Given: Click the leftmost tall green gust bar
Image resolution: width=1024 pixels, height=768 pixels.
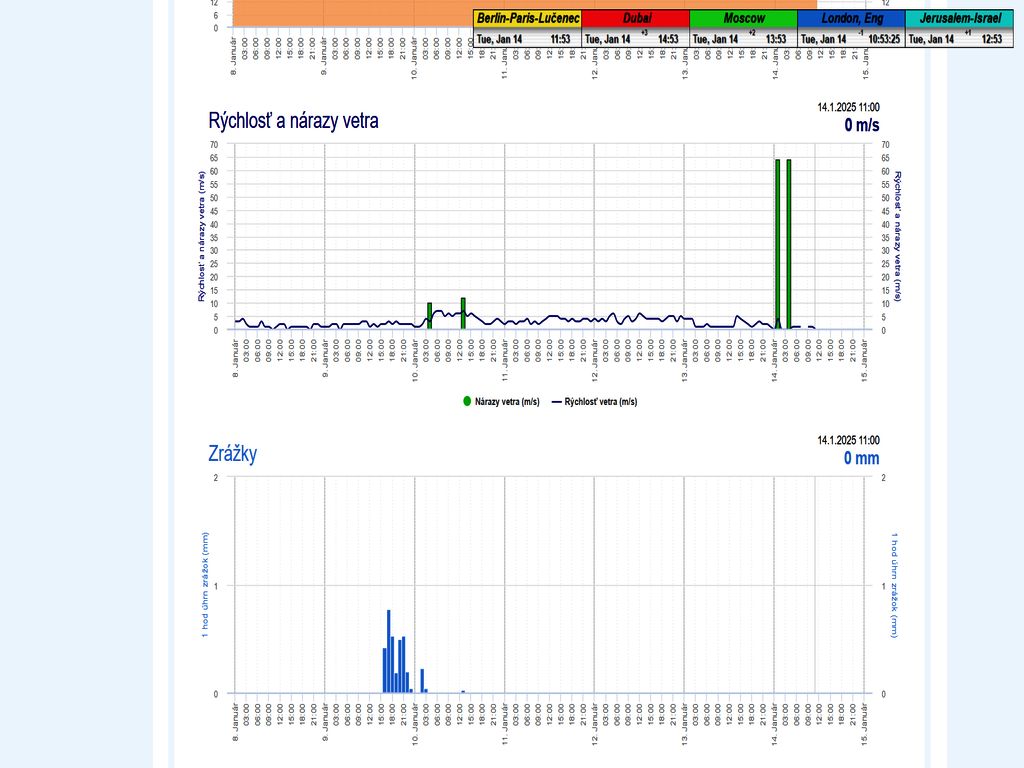Looking at the screenshot, I should pyautogui.click(x=777, y=240).
